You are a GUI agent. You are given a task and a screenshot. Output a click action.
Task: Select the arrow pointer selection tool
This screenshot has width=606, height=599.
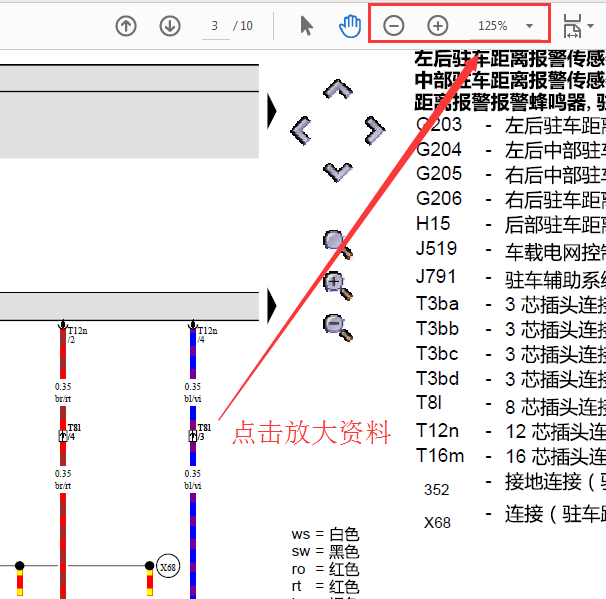point(306,26)
